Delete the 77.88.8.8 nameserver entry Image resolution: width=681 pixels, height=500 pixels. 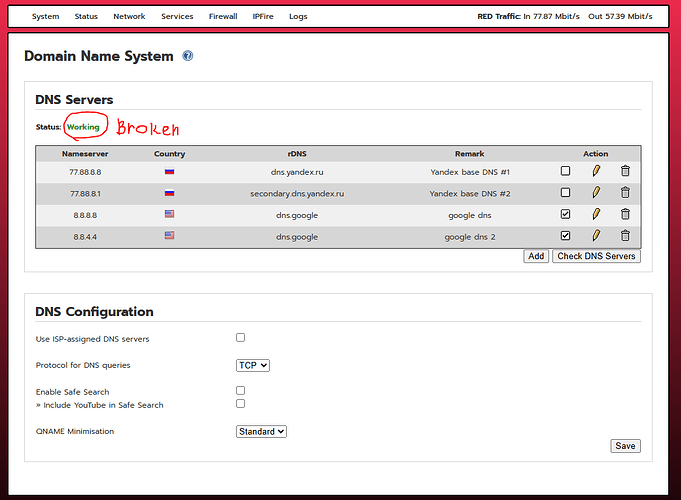click(625, 171)
